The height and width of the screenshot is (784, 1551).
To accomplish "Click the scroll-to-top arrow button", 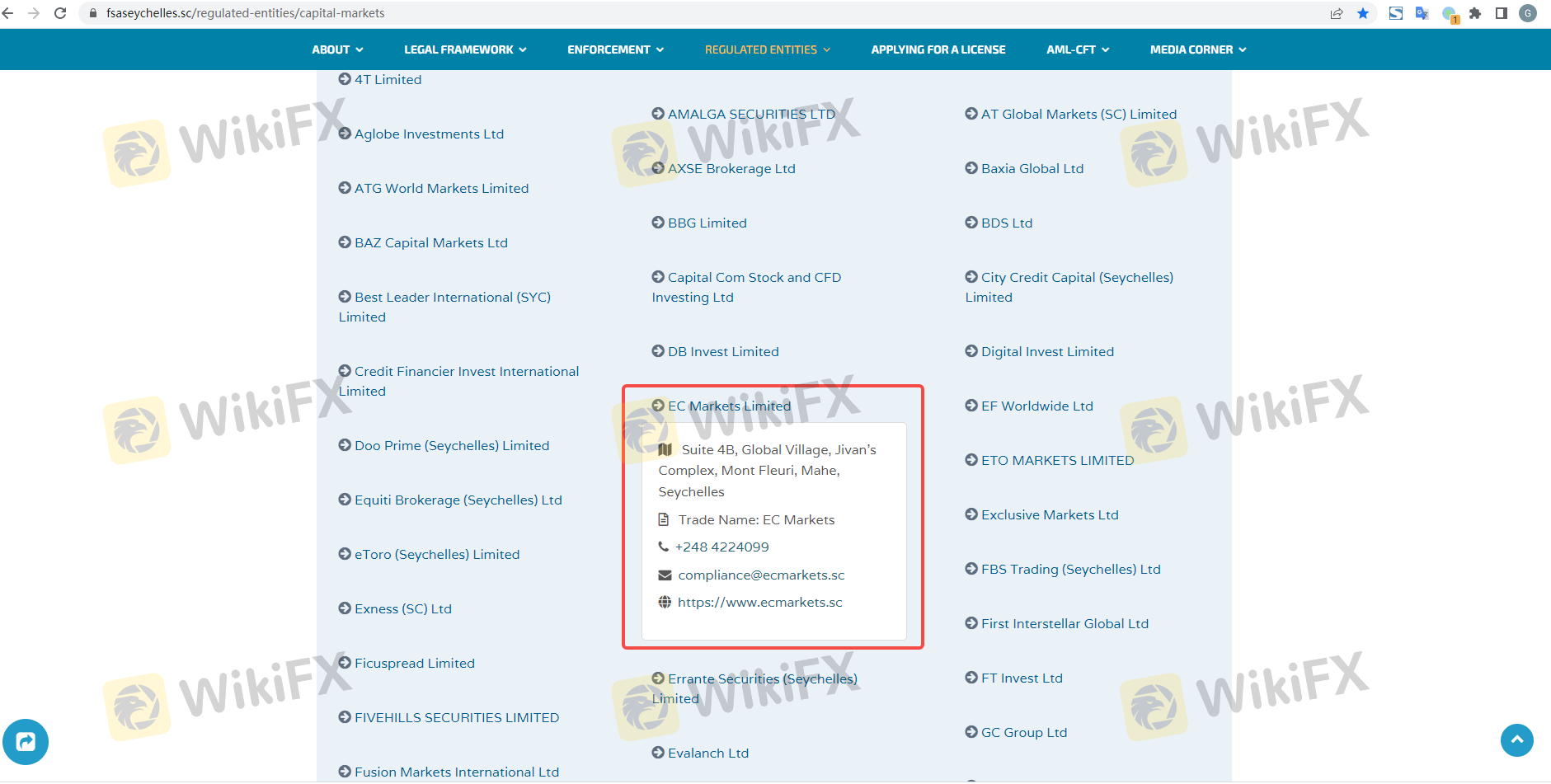I will pyautogui.click(x=1516, y=739).
